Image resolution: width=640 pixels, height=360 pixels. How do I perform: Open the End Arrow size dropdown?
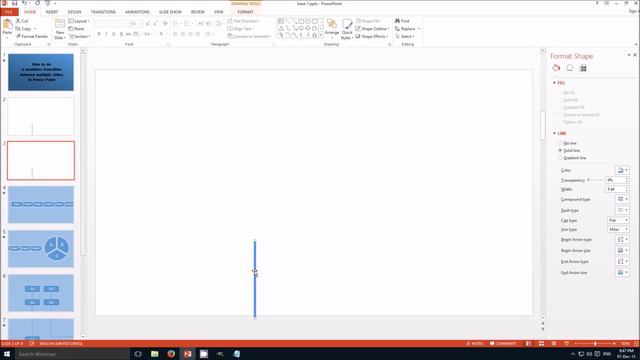622,272
